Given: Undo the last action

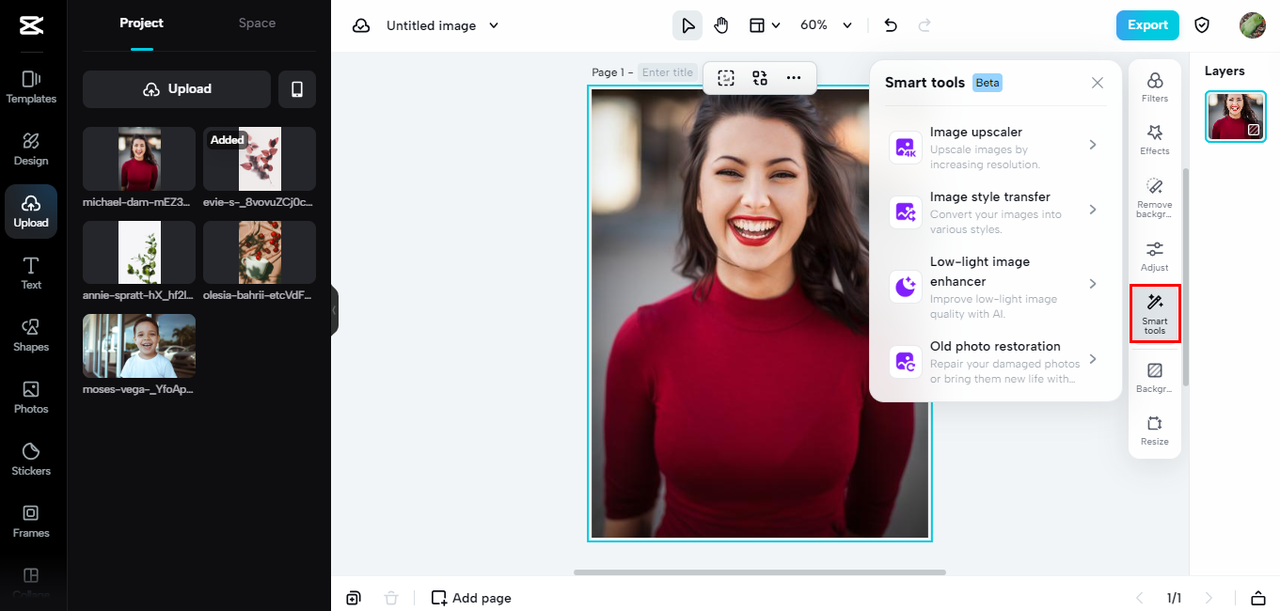Looking at the screenshot, I should tap(891, 25).
